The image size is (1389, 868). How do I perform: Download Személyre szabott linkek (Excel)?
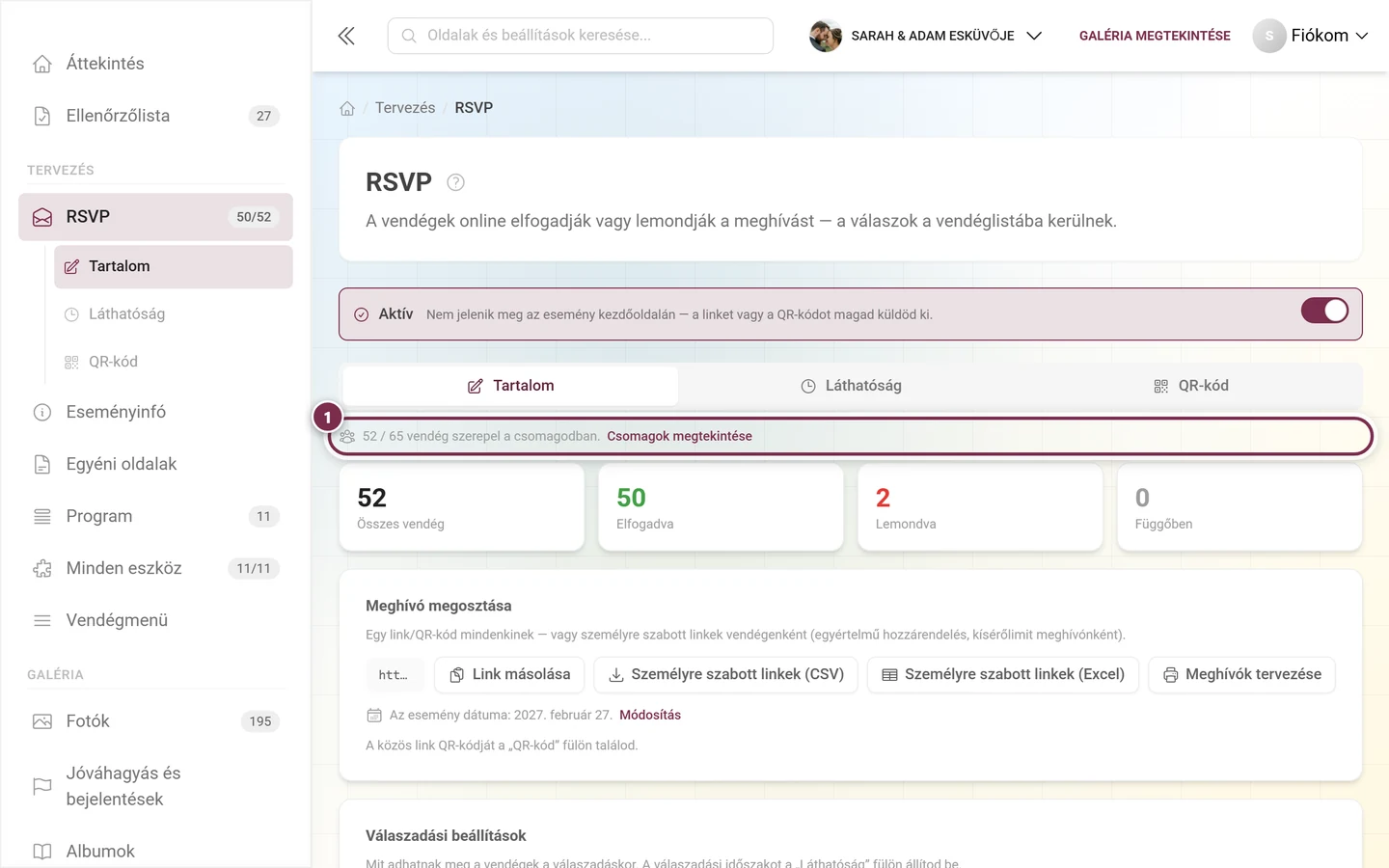tap(1003, 675)
